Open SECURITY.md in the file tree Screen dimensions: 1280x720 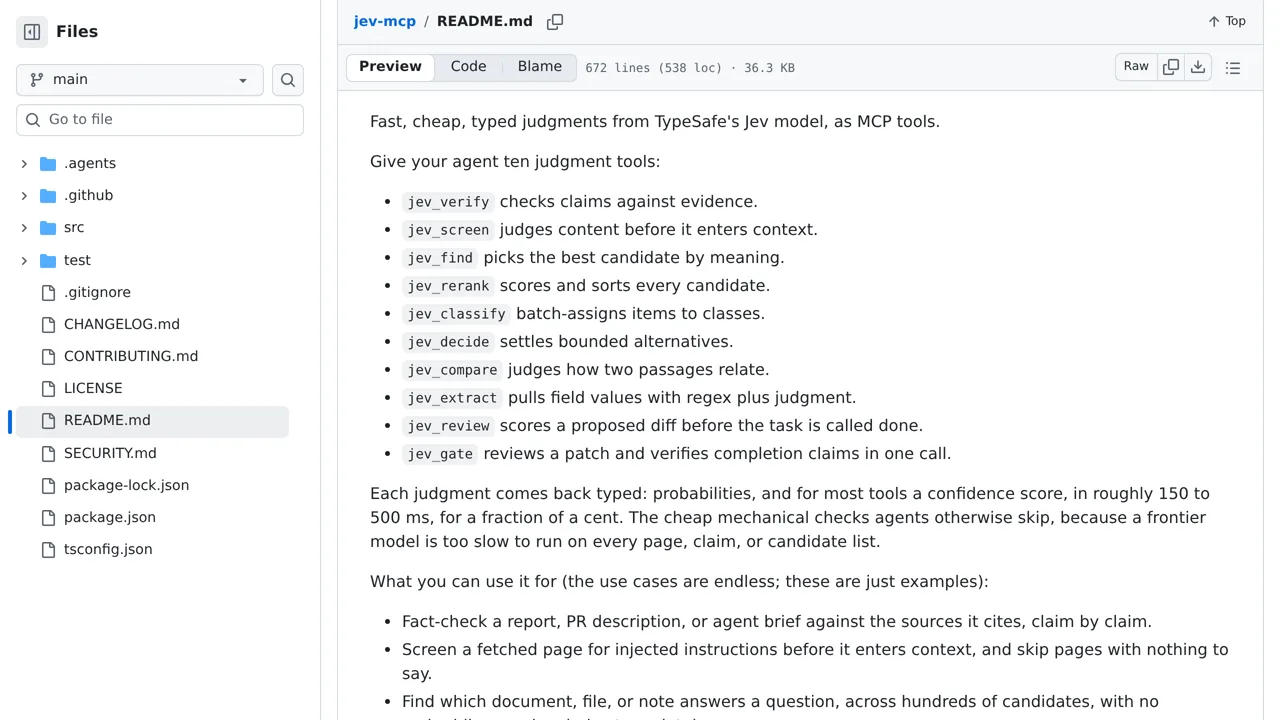[110, 454]
